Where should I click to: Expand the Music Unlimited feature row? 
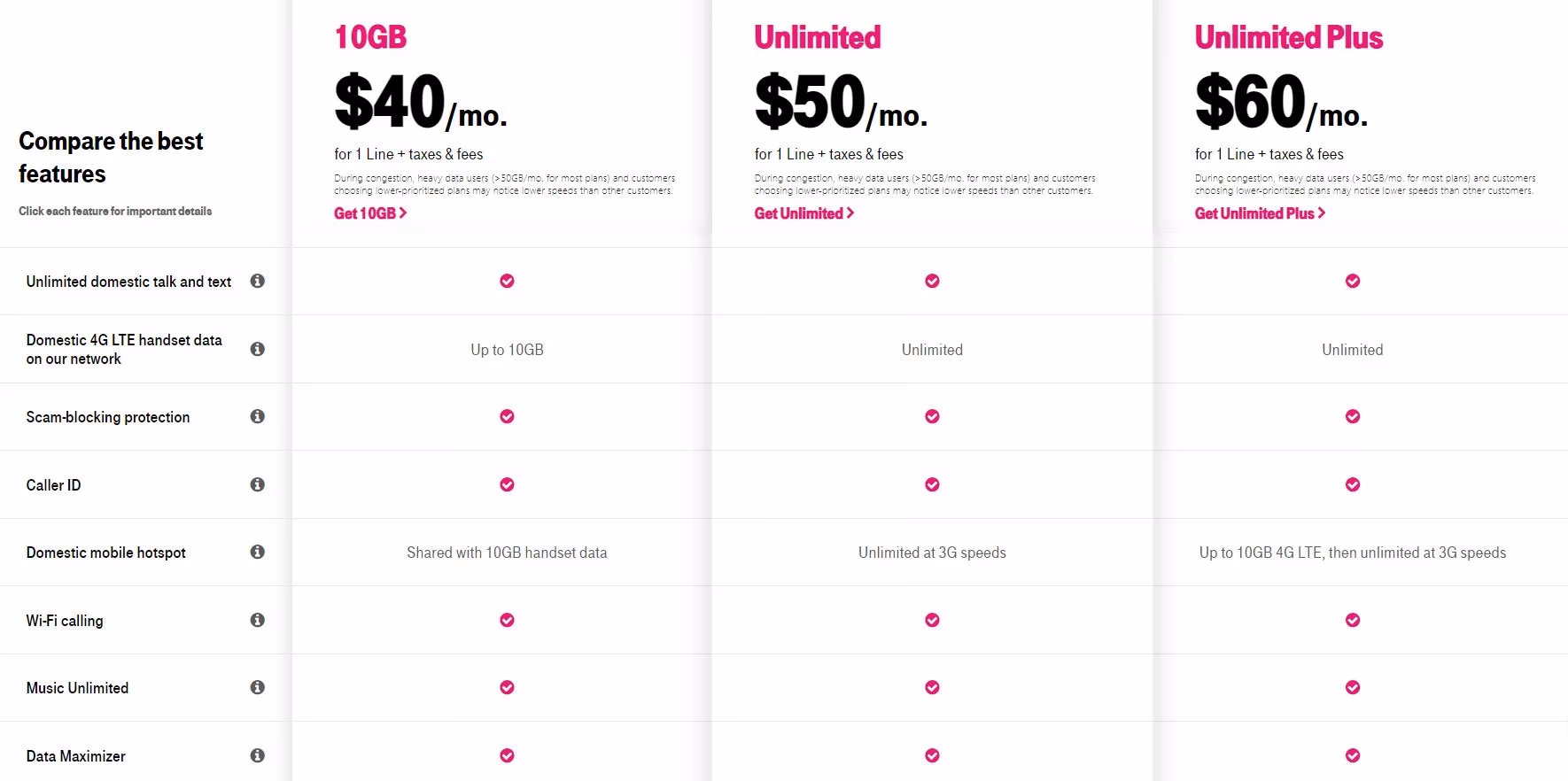coord(77,687)
